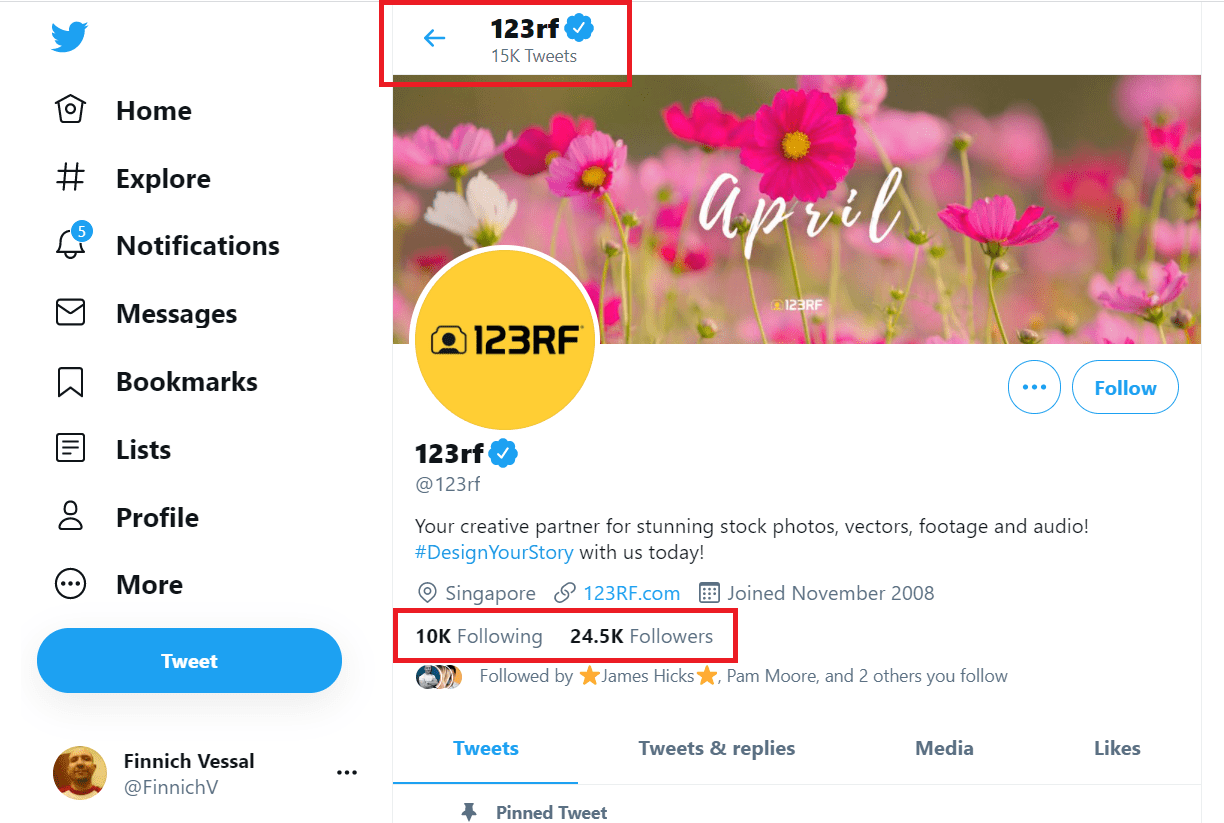Expand the More menu in sidebar
This screenshot has height=823, width=1224.
click(70, 584)
